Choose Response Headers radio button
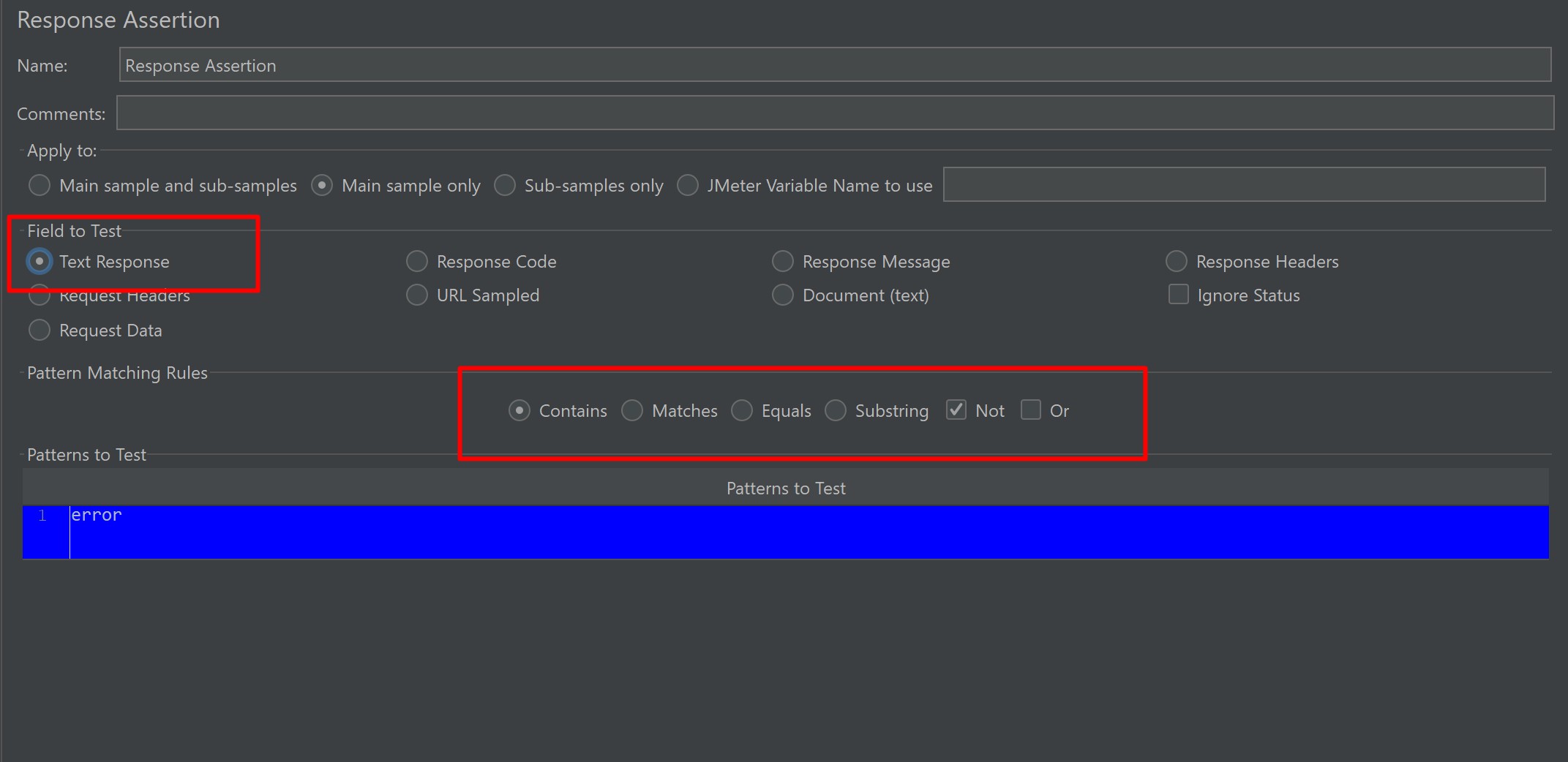1568x762 pixels. point(1177,262)
